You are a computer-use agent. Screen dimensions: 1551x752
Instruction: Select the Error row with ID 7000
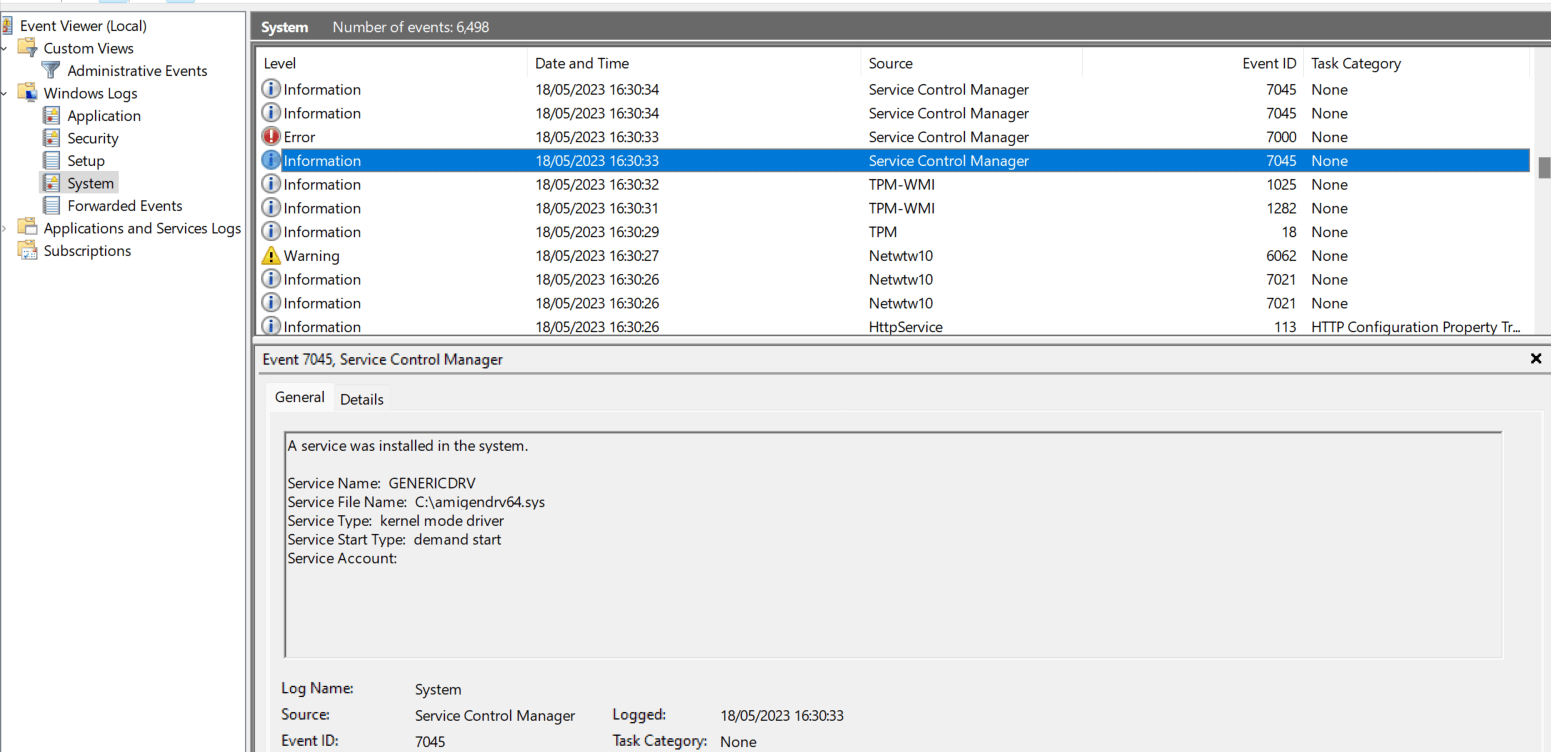[894, 137]
